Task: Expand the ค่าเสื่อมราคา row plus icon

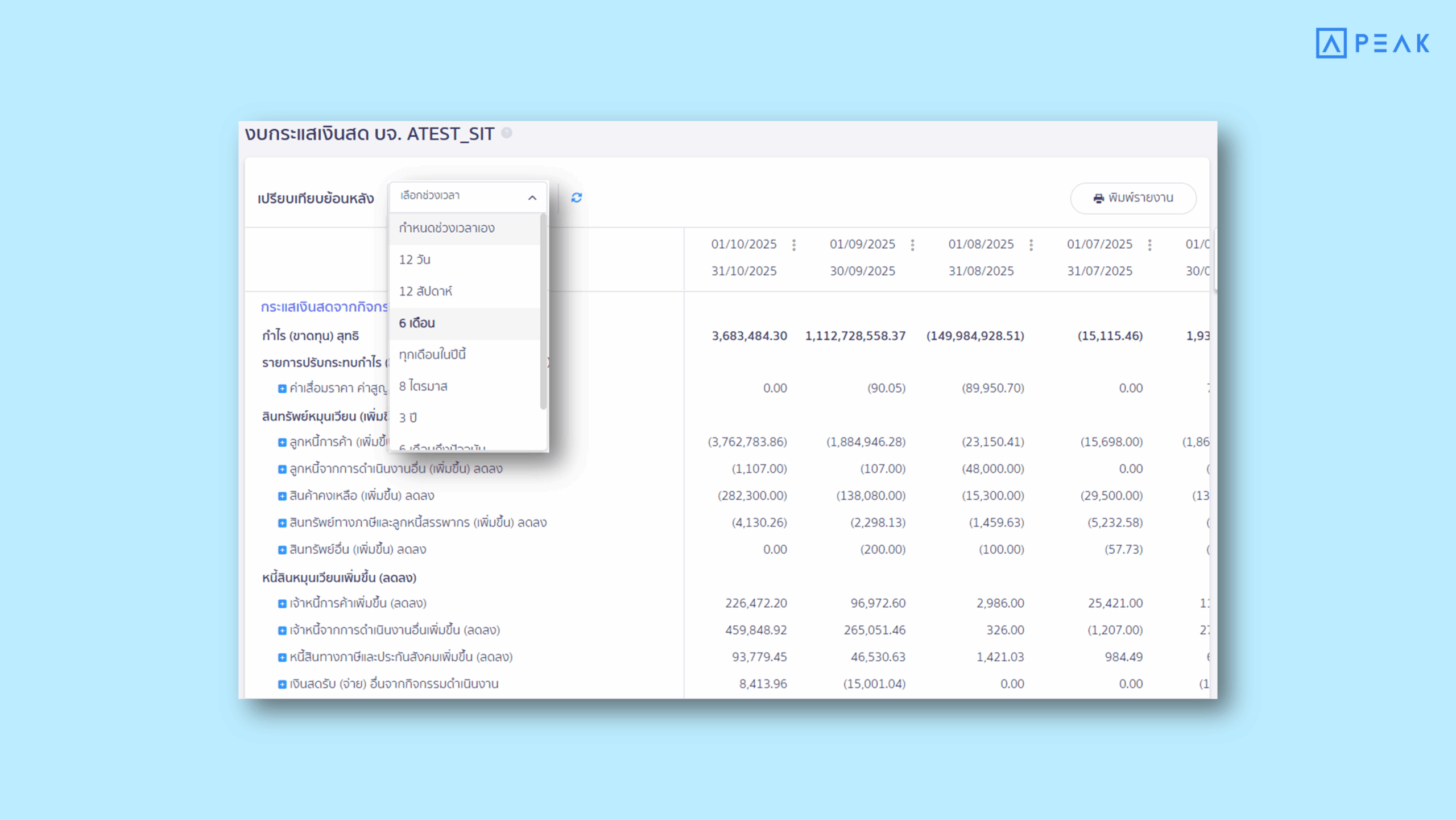Action: tap(282, 389)
